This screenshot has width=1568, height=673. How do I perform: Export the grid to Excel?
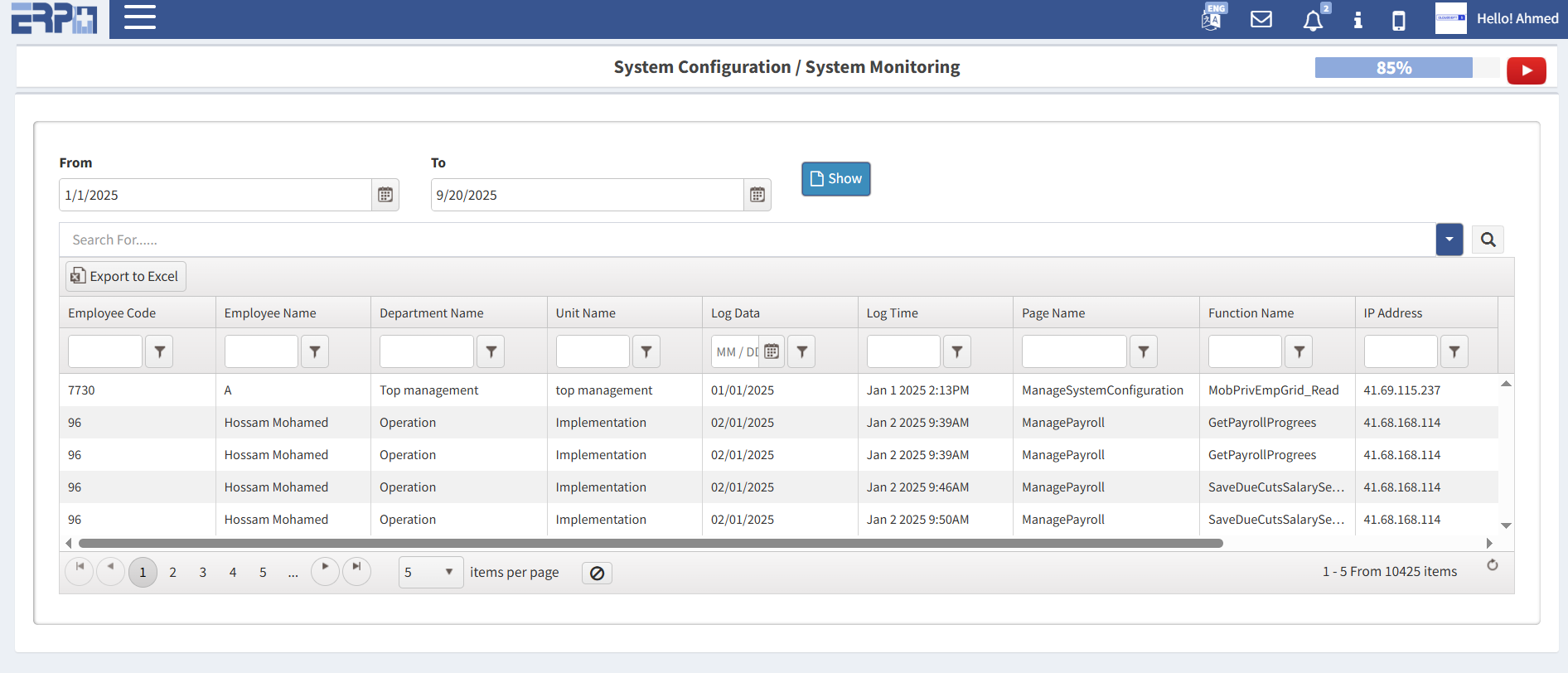pos(126,276)
